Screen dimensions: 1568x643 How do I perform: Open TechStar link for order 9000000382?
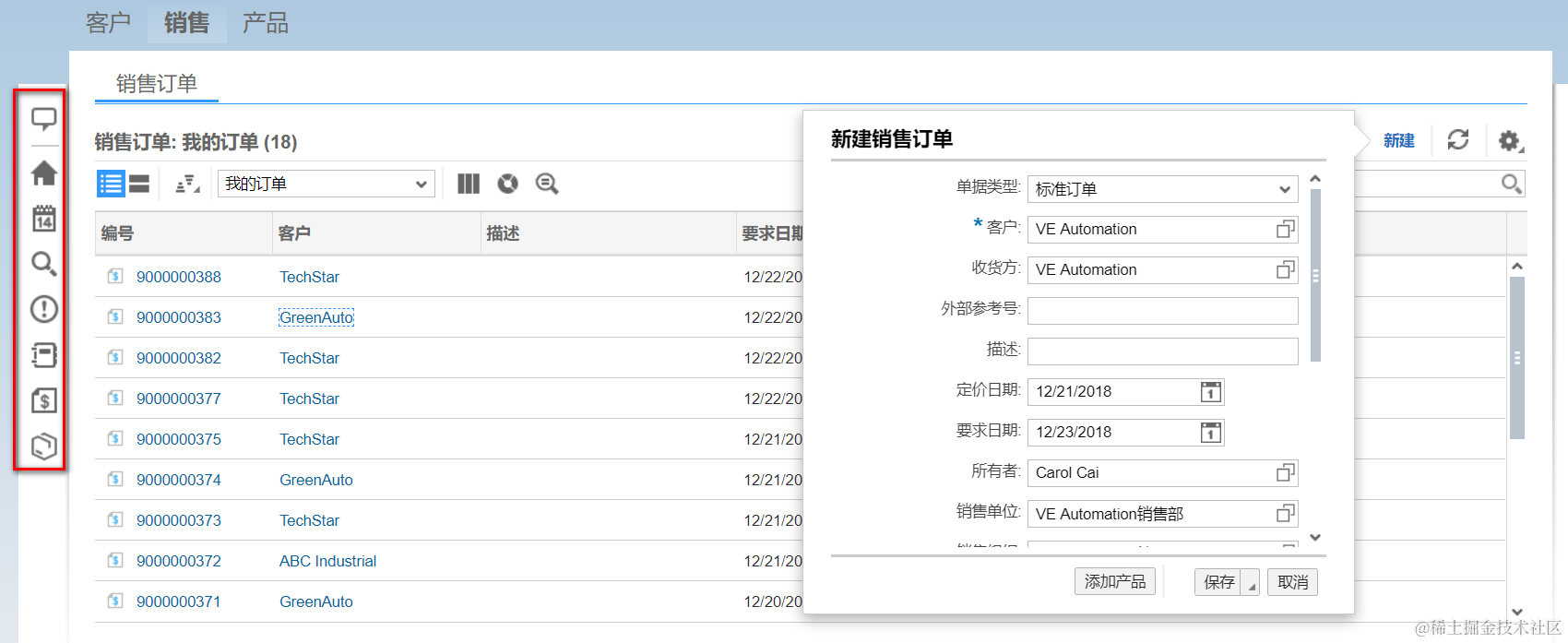coord(310,358)
